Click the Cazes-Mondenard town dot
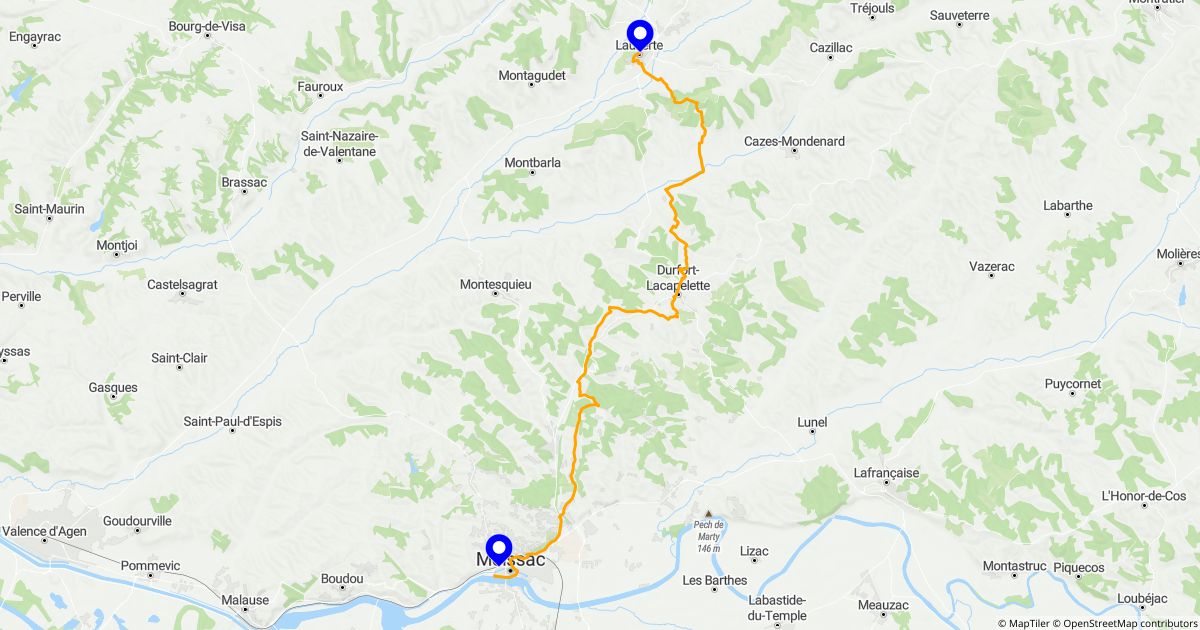The height and width of the screenshot is (630, 1200). pyautogui.click(x=795, y=152)
